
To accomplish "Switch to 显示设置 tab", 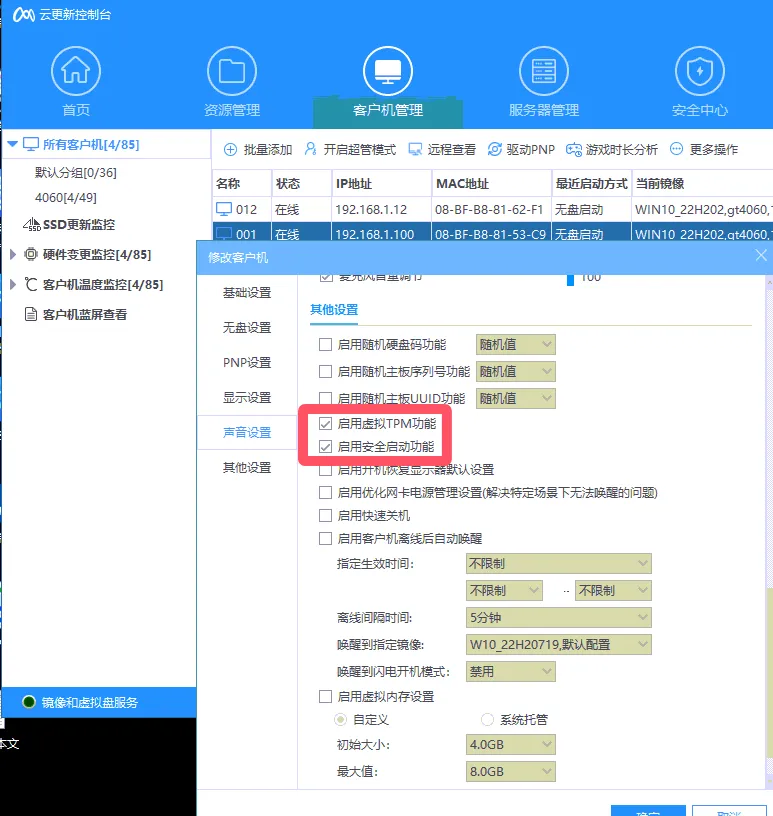I will 247,398.
